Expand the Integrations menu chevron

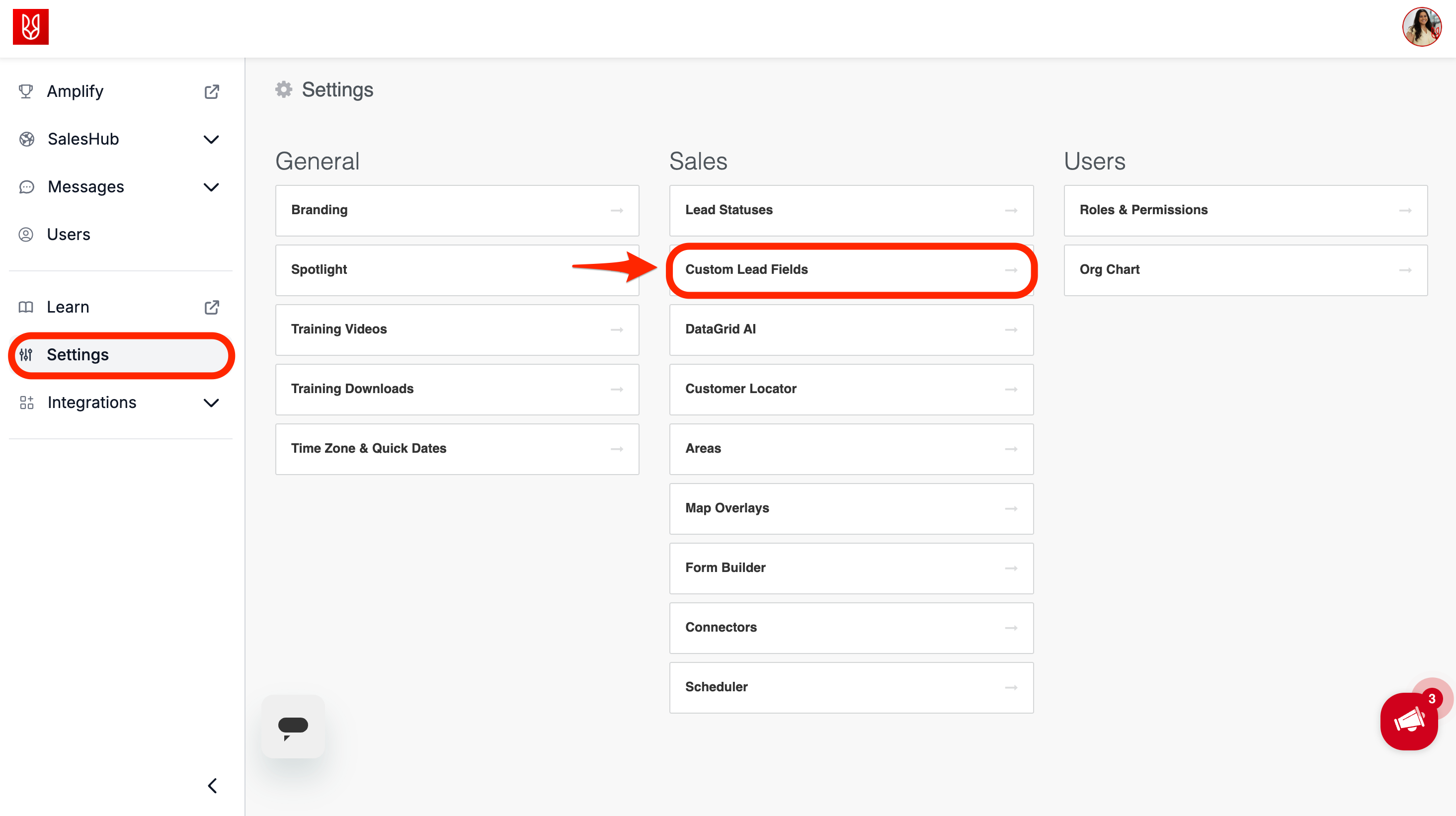click(211, 403)
